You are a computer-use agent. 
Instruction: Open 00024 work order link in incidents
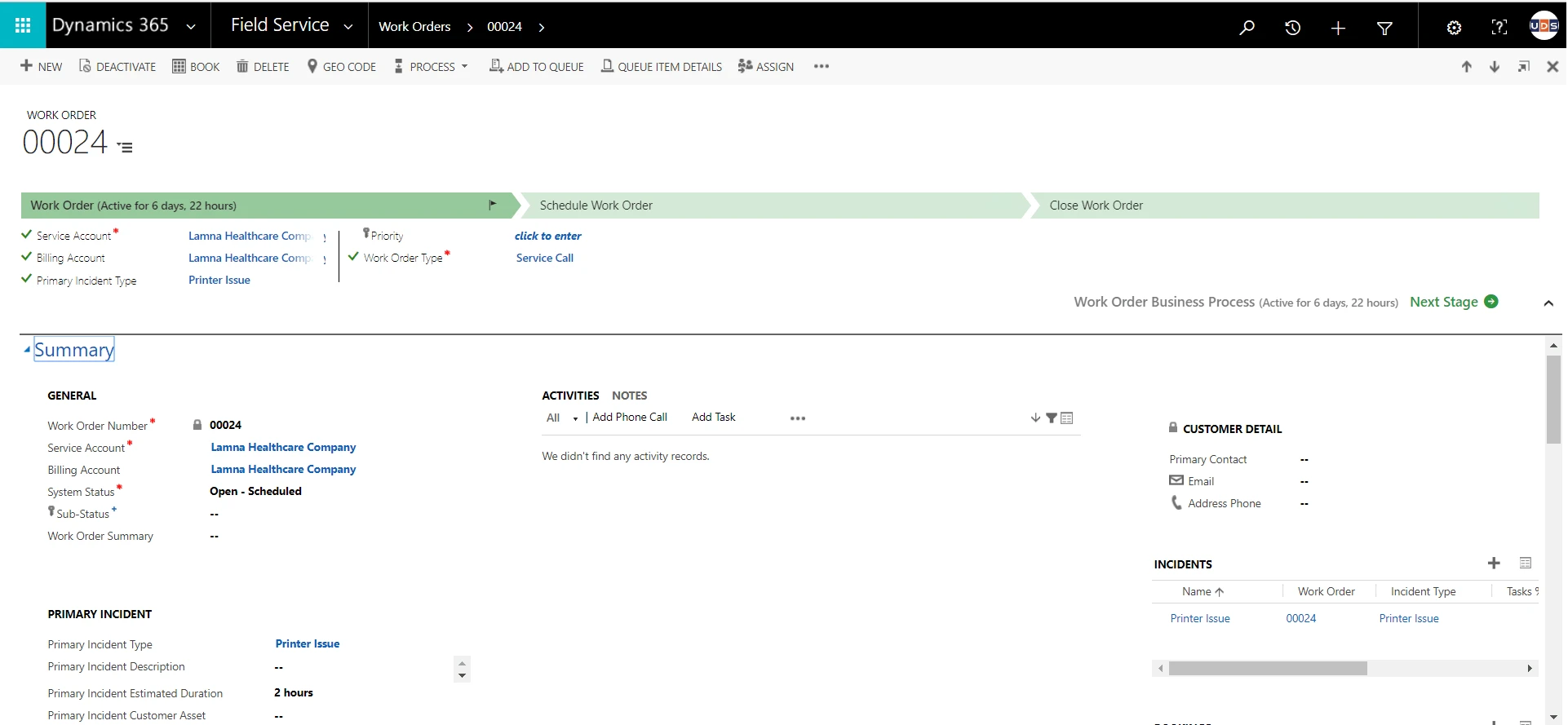[x=1301, y=618]
